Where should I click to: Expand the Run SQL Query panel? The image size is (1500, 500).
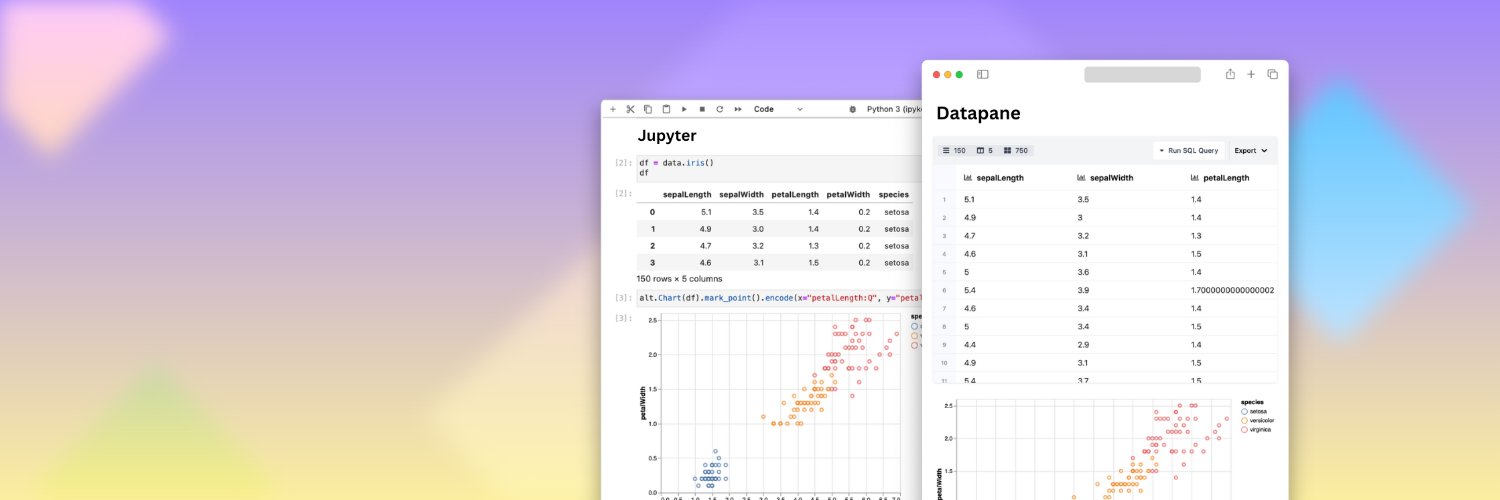[x=1189, y=150]
